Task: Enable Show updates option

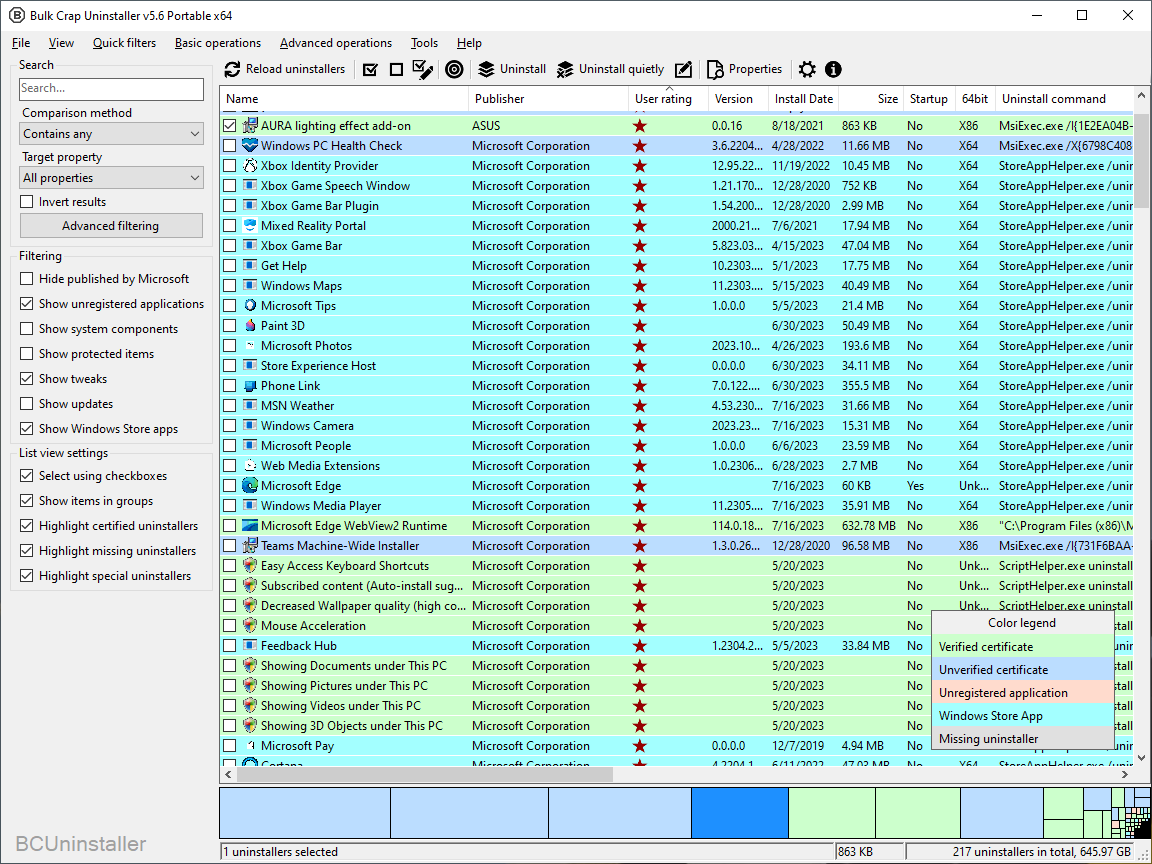Action: click(x=27, y=403)
